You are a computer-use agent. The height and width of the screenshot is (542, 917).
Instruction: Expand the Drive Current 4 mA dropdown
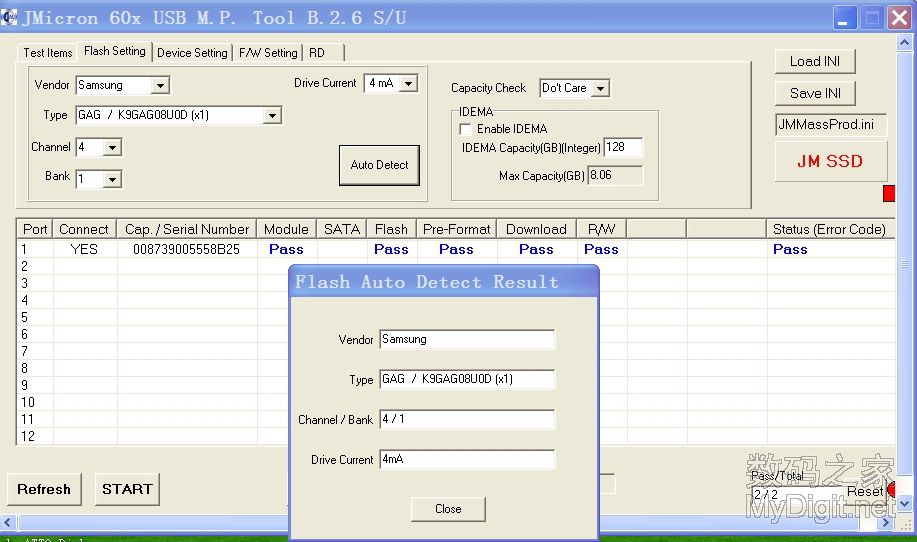[409, 84]
